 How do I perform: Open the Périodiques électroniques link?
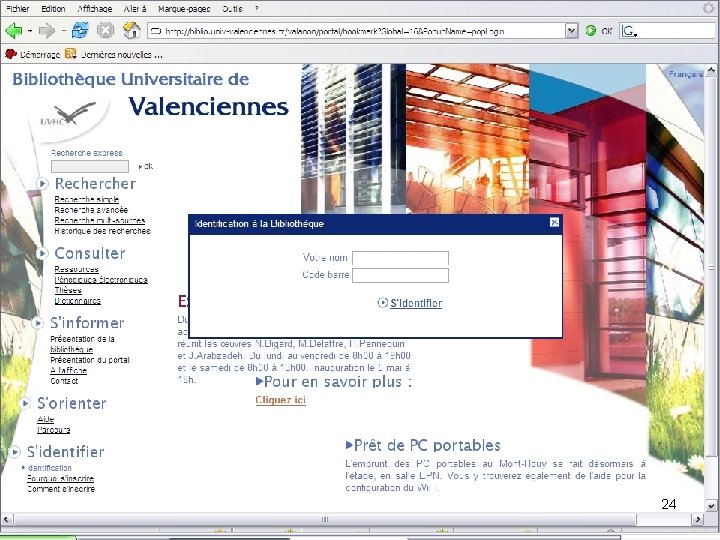(x=101, y=280)
